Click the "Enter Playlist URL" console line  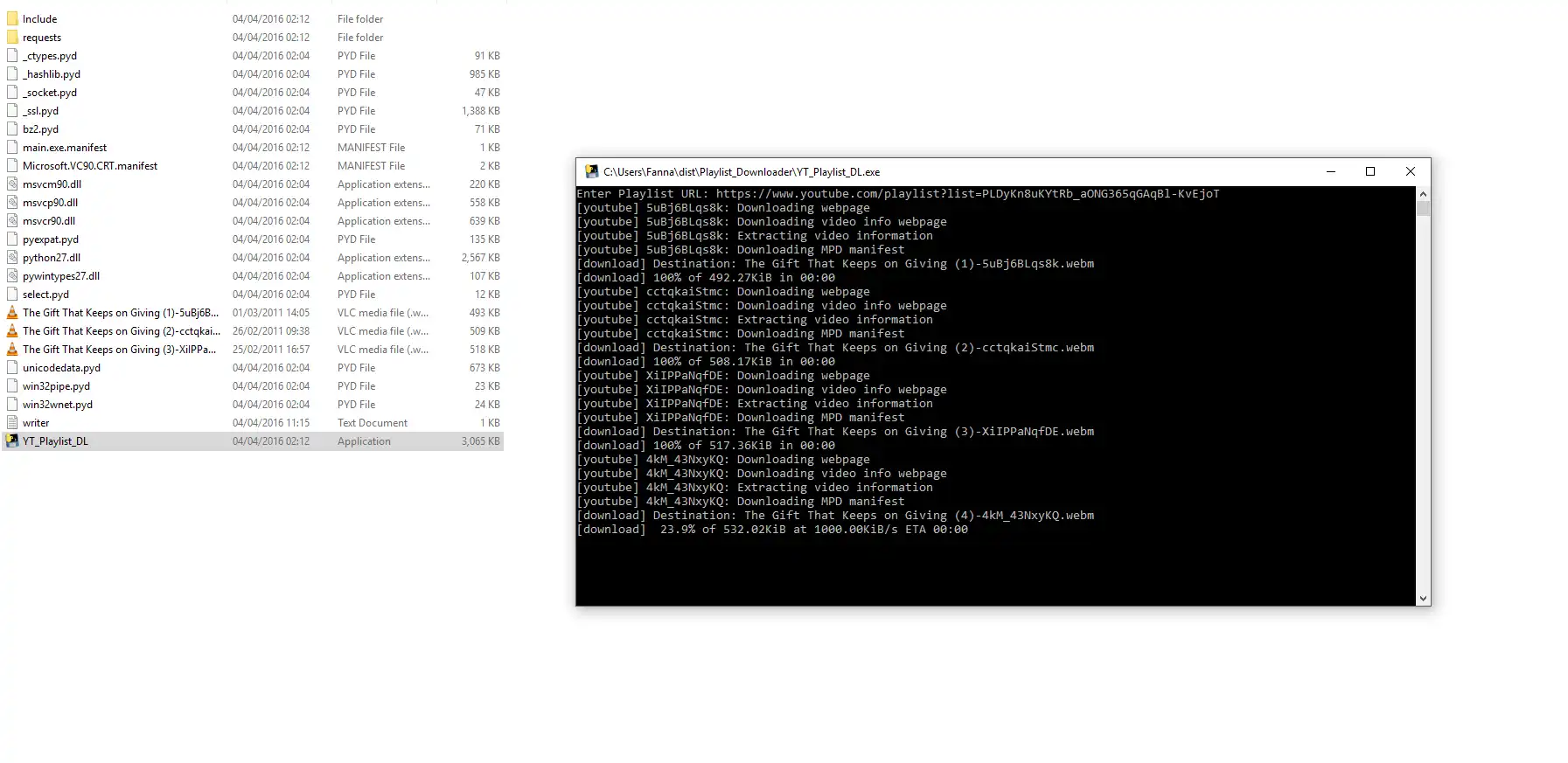point(898,194)
